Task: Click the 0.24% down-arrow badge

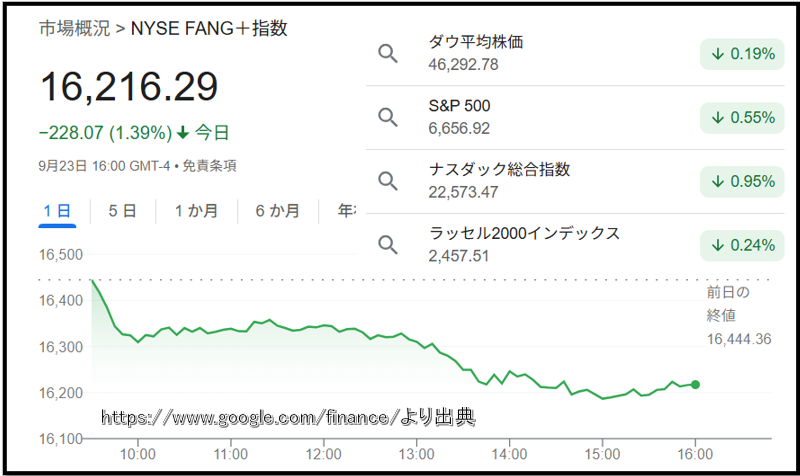Action: (x=742, y=245)
